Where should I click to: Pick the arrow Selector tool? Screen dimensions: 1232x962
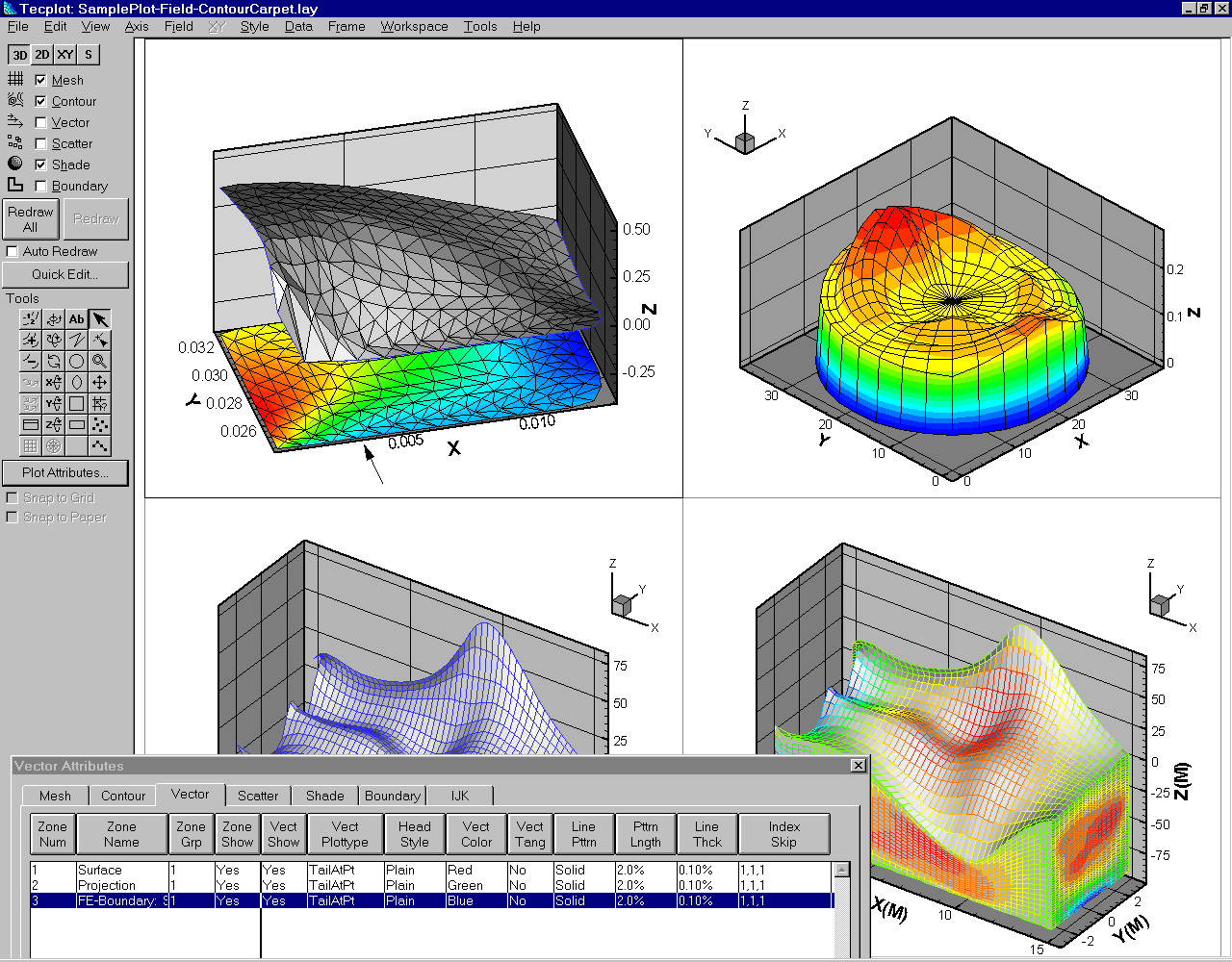[x=100, y=319]
